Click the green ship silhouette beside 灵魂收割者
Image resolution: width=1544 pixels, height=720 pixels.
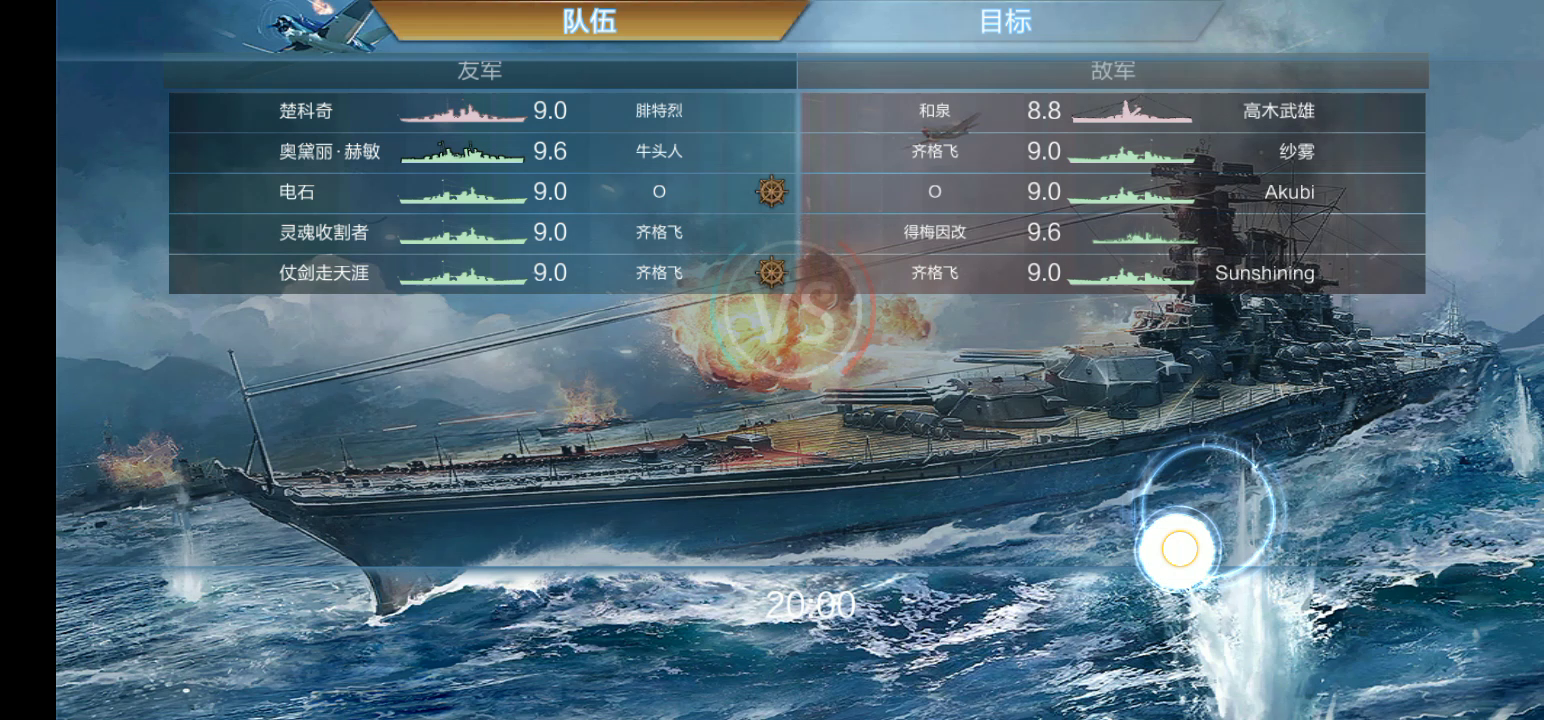pyautogui.click(x=463, y=233)
